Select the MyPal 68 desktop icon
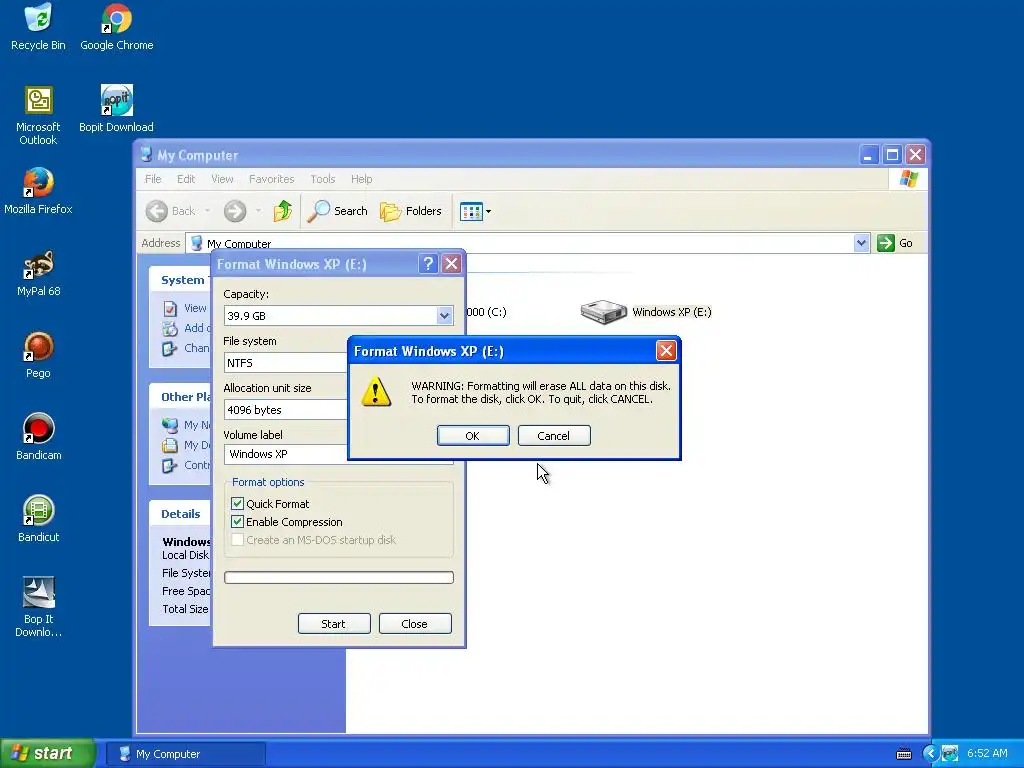 coord(38,274)
